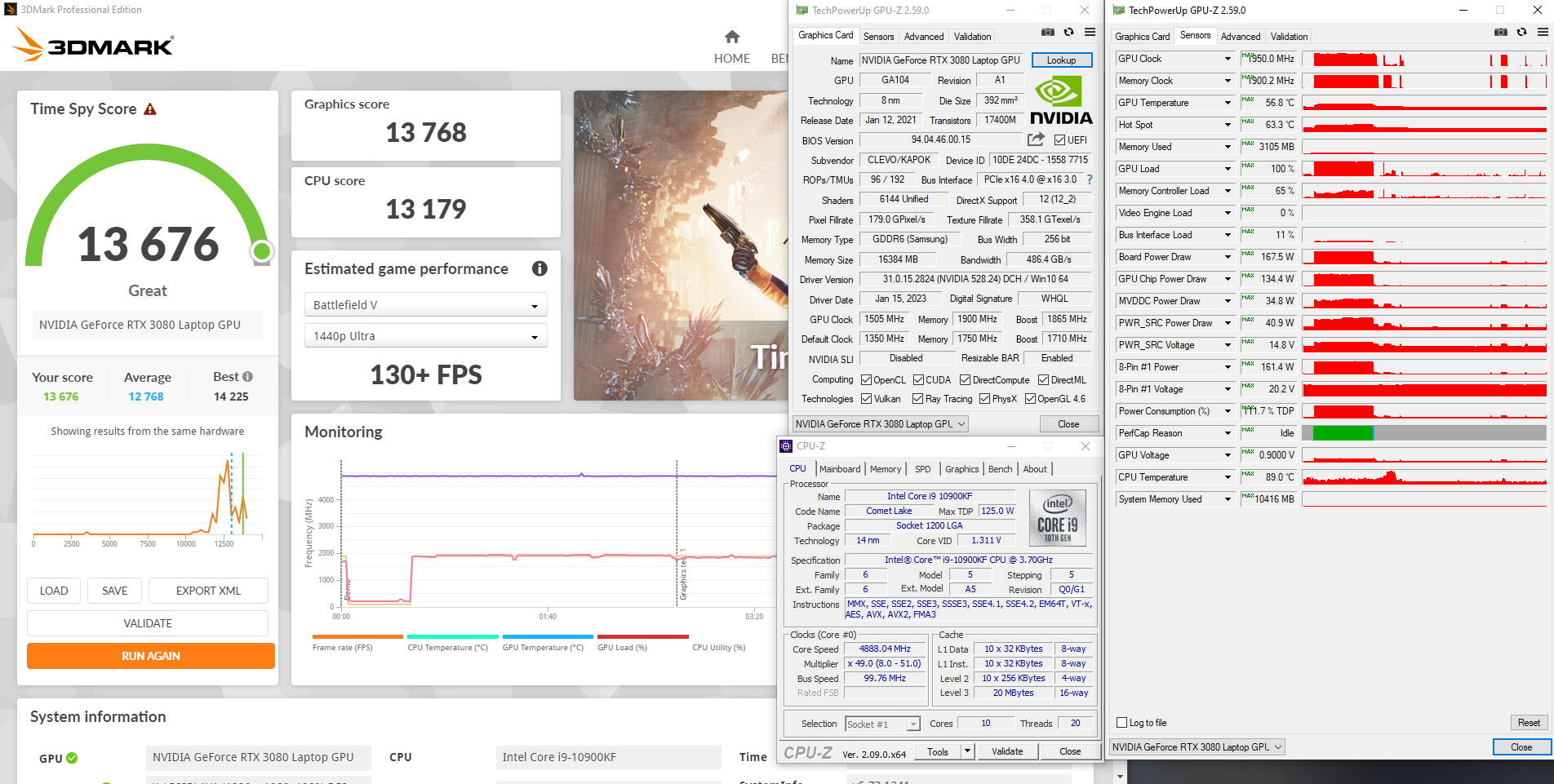The height and width of the screenshot is (784, 1554).
Task: Open the Estimated game performance info icon
Action: point(539,268)
